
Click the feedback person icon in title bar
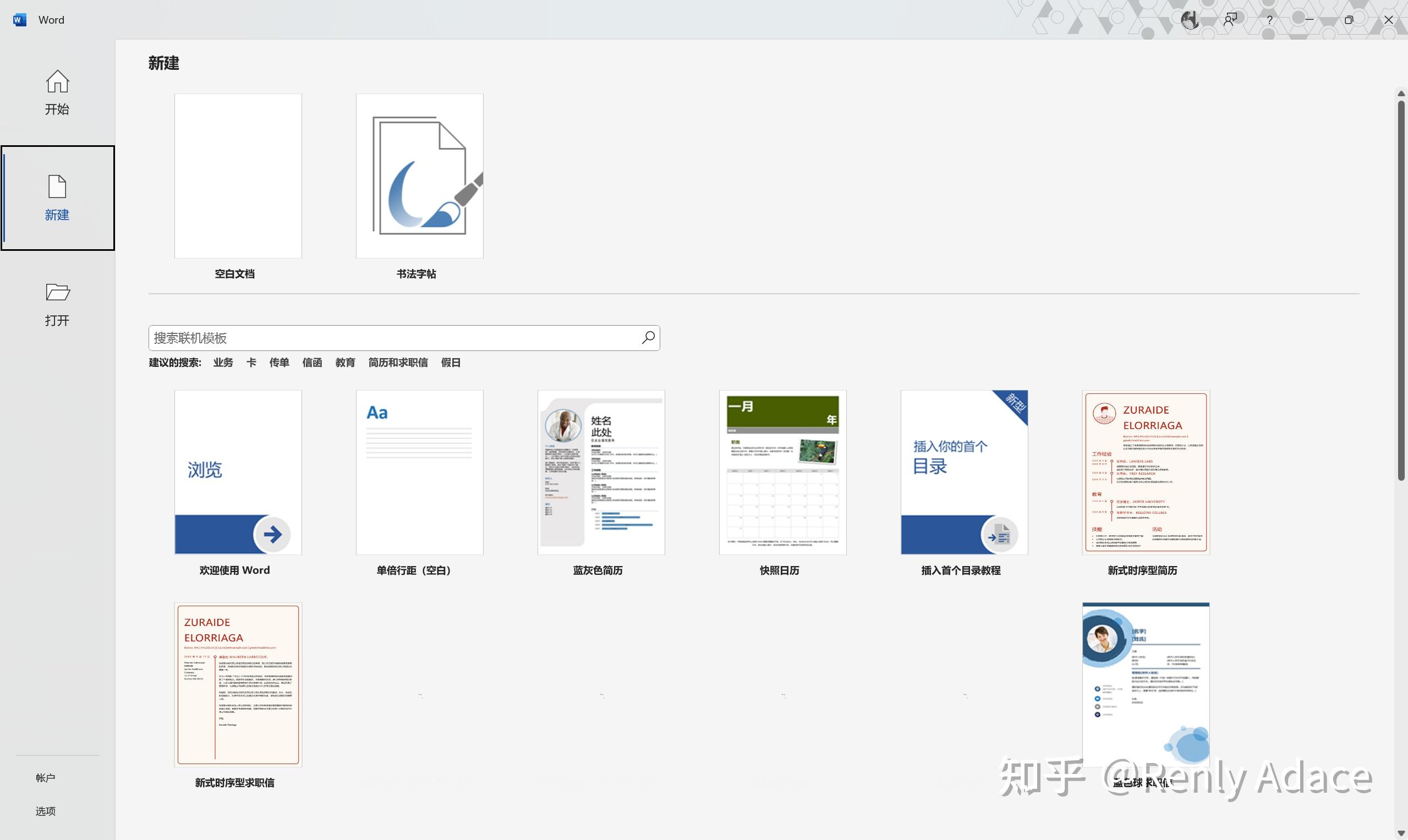[1230, 20]
